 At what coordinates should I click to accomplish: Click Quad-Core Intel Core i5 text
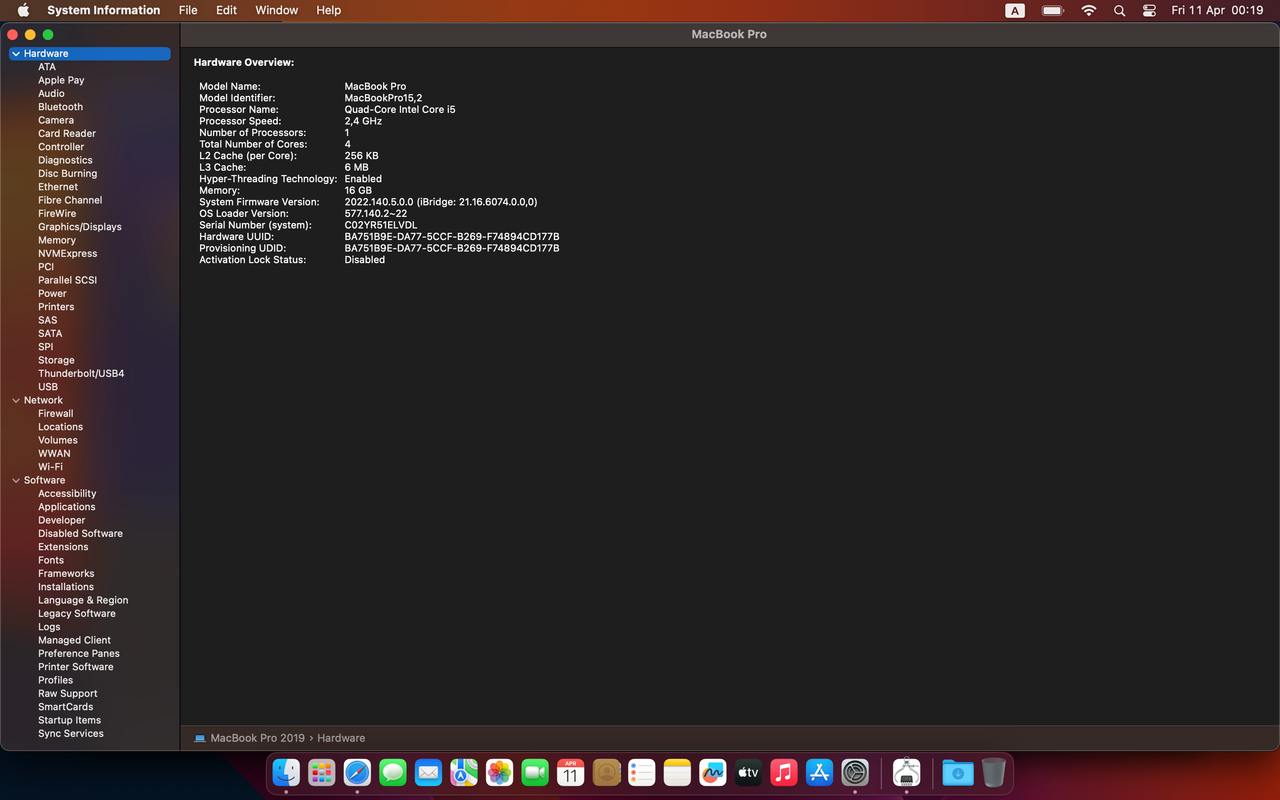coord(400,110)
